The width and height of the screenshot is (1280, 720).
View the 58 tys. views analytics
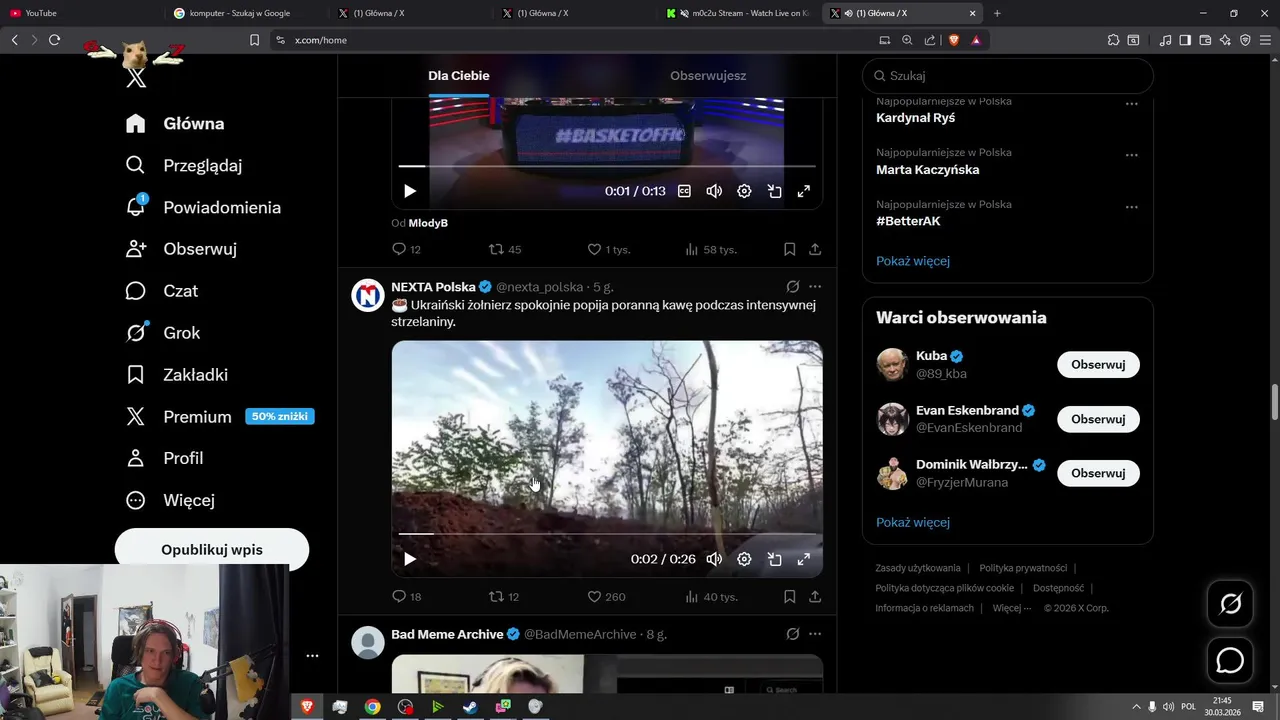tap(711, 249)
